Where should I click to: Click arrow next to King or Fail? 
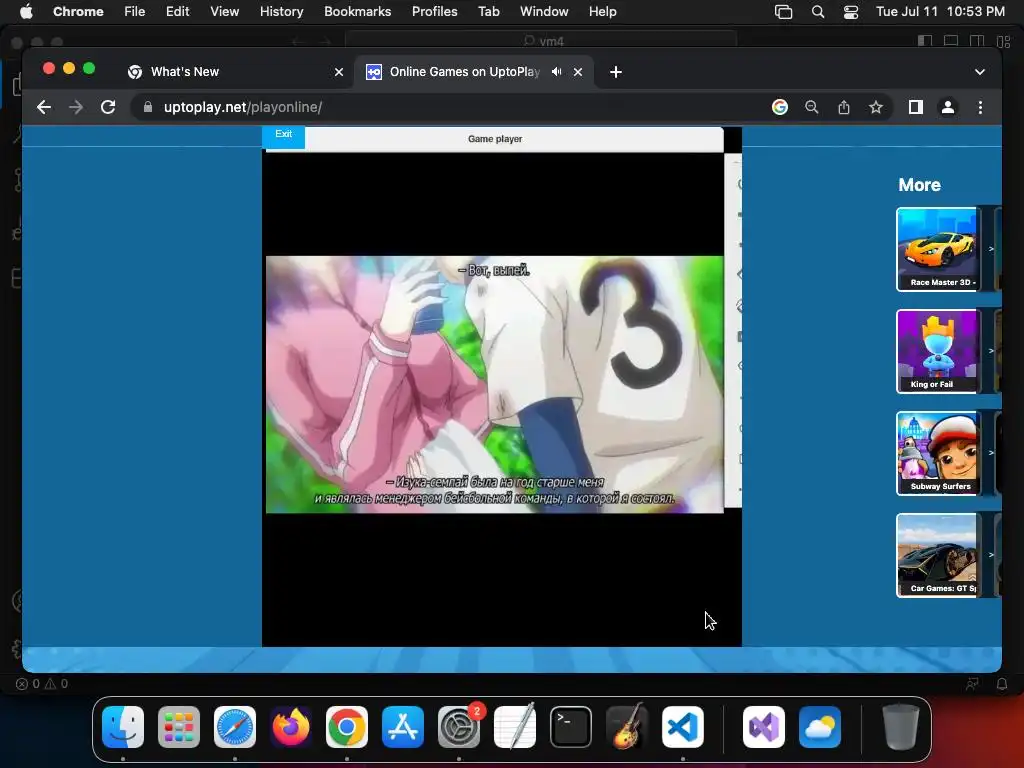[991, 351]
